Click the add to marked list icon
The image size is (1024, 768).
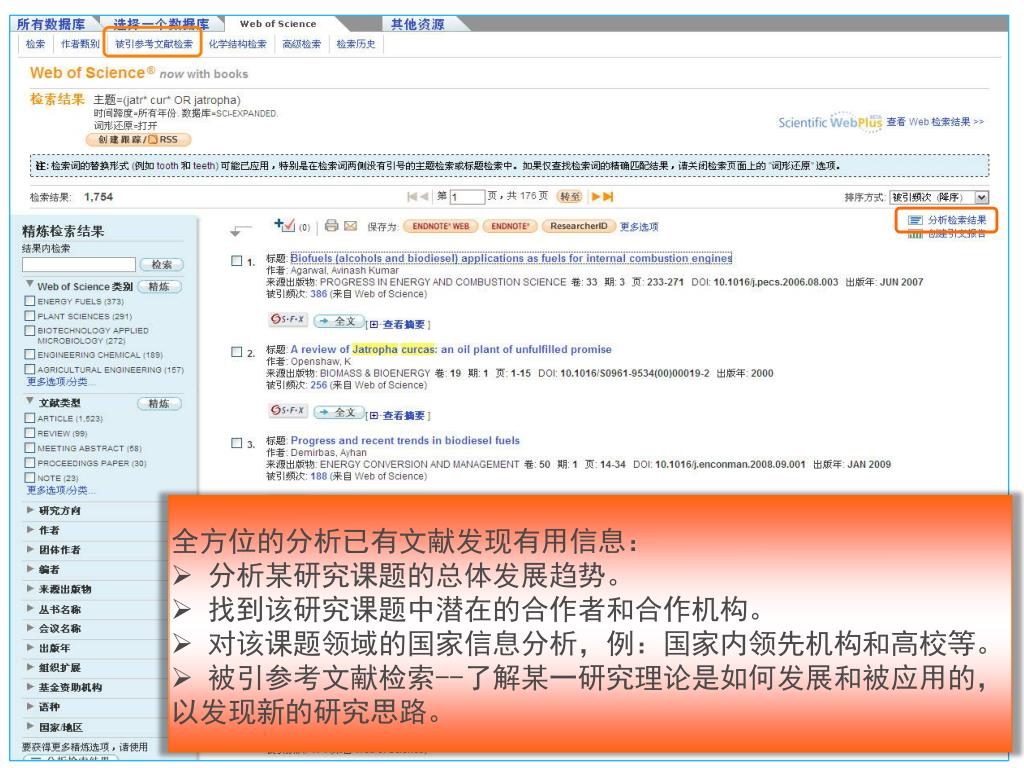tap(285, 225)
